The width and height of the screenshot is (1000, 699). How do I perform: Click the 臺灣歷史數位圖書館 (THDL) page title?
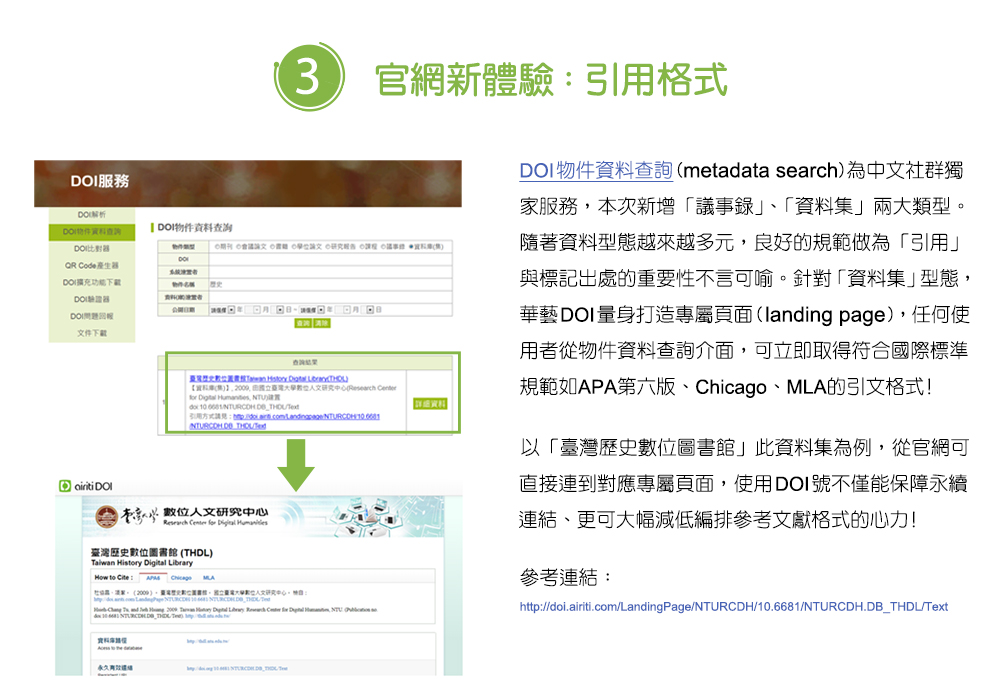coord(152,552)
